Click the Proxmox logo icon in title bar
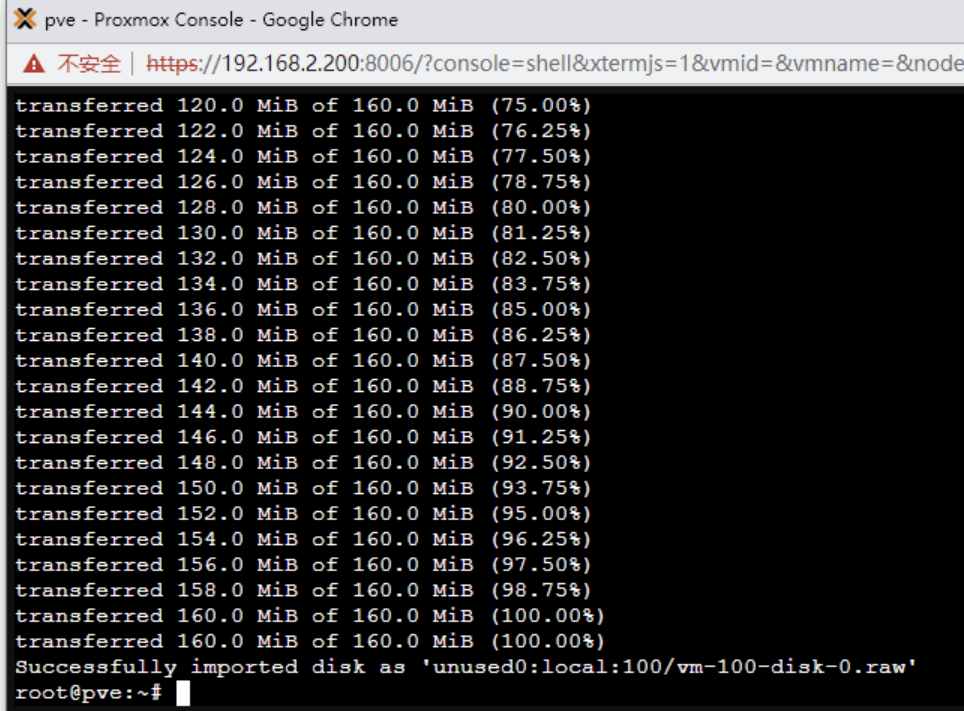 (x=24, y=20)
